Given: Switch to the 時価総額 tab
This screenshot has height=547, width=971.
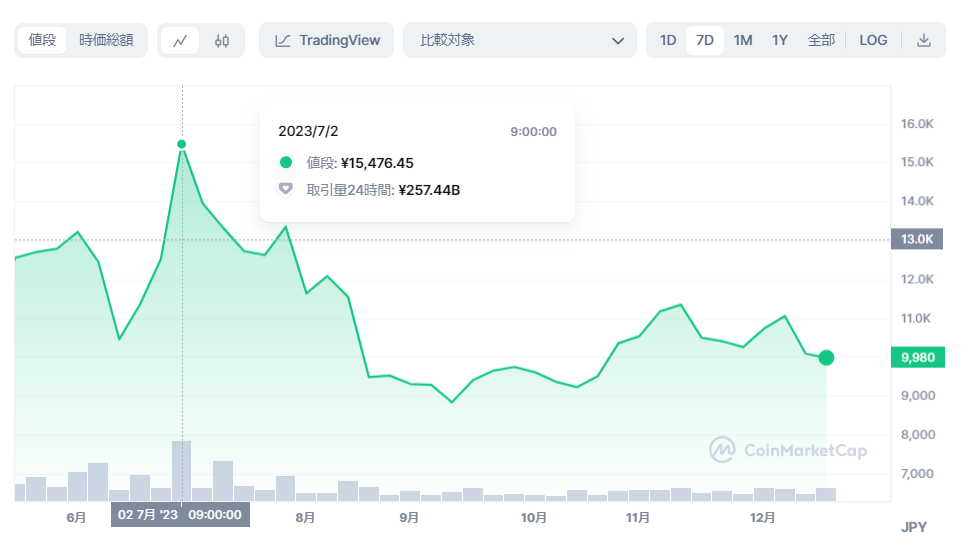Looking at the screenshot, I should click(x=106, y=40).
